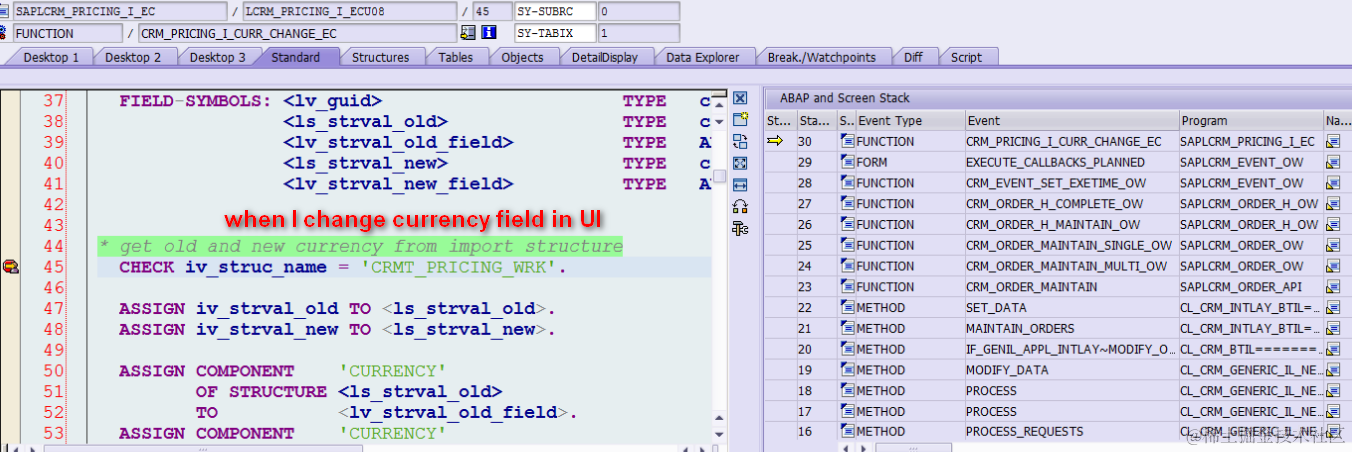Click the maximize horizontally arrow icon
Image resolution: width=1352 pixels, height=452 pixels.
point(740,185)
